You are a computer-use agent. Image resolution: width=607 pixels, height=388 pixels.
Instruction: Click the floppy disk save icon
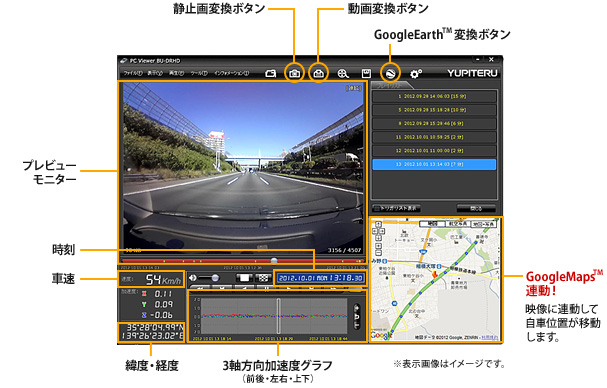[x=366, y=74]
